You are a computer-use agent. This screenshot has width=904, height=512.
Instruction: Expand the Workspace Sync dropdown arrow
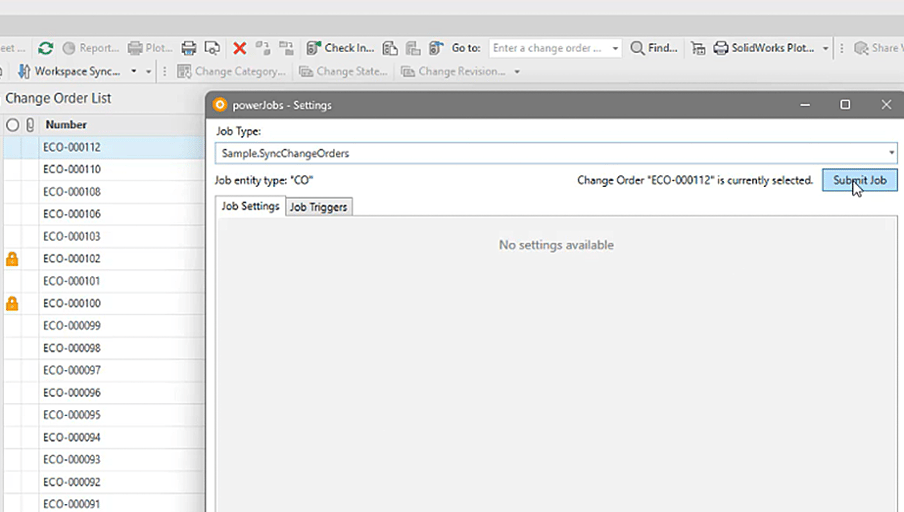(x=134, y=71)
